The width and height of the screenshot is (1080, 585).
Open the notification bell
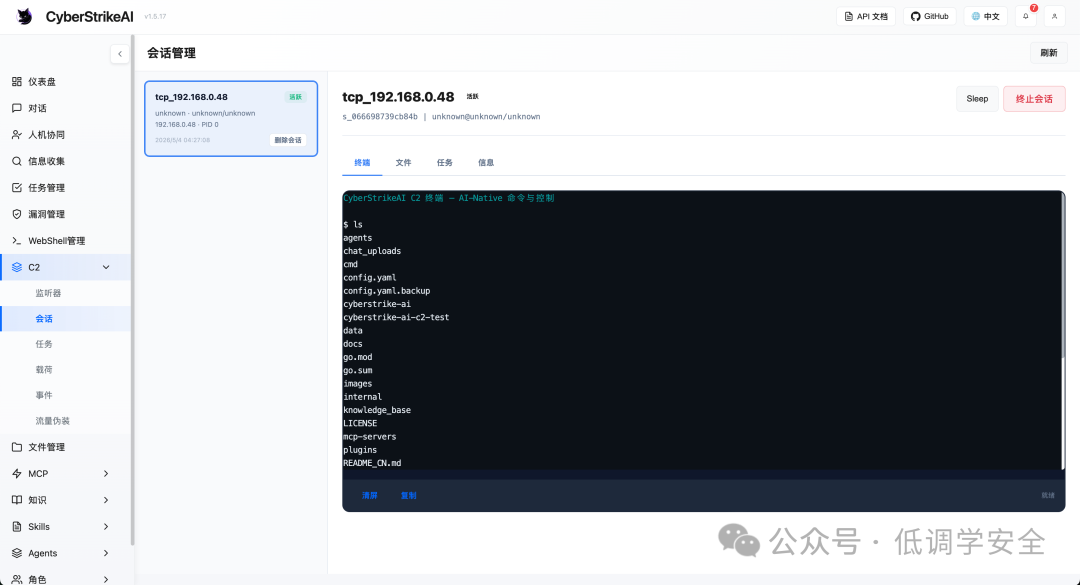coord(1026,17)
